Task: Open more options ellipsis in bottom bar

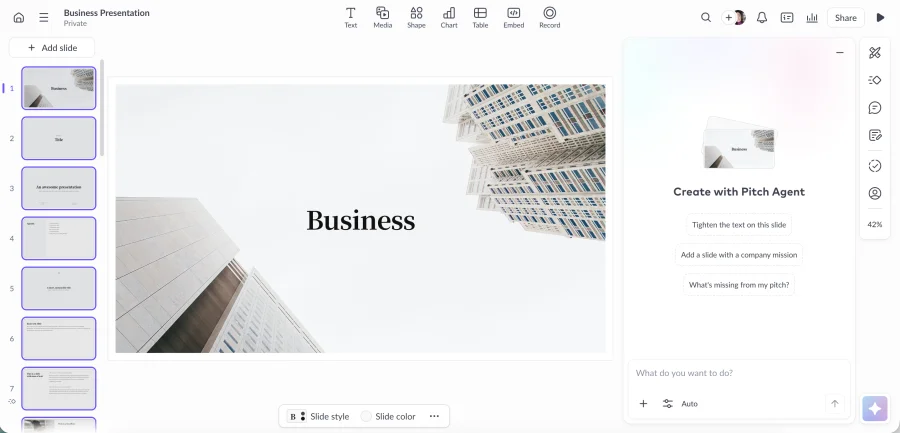Action: pyautogui.click(x=434, y=416)
